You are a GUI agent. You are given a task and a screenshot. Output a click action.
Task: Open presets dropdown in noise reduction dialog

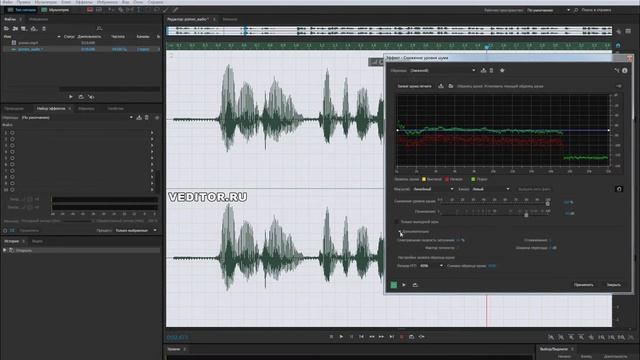pyautogui.click(x=442, y=70)
